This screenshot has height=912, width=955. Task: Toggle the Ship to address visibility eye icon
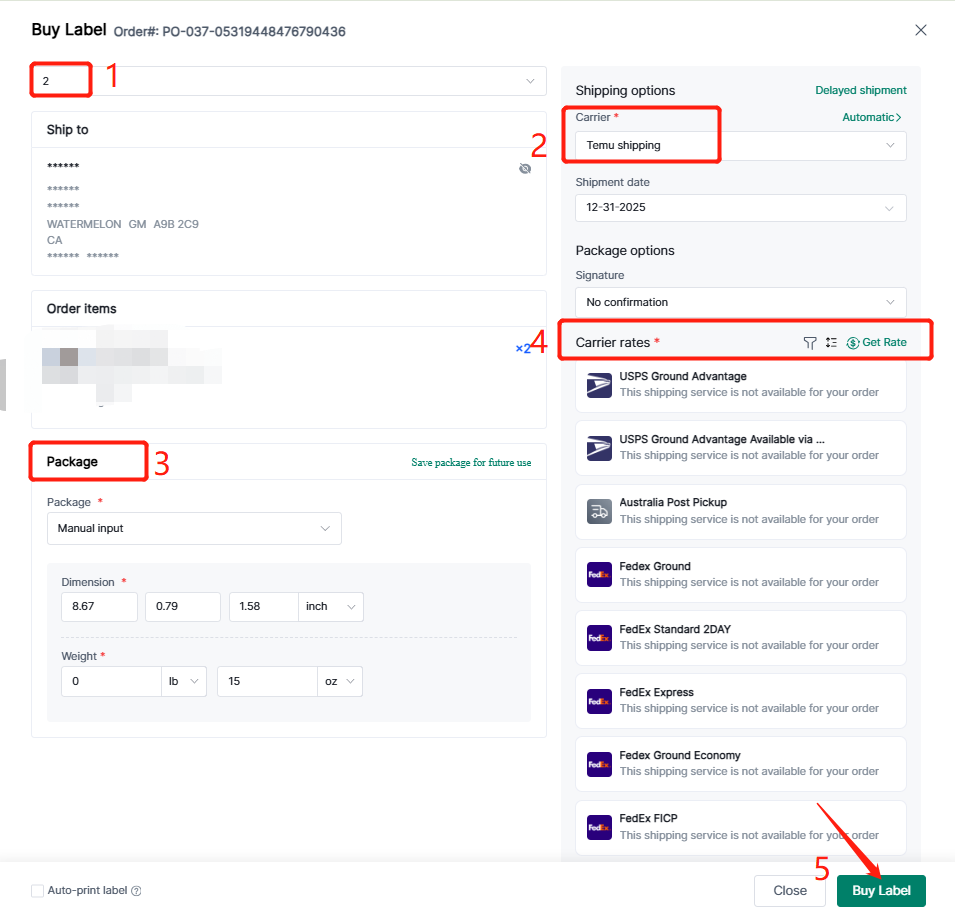coord(525,169)
